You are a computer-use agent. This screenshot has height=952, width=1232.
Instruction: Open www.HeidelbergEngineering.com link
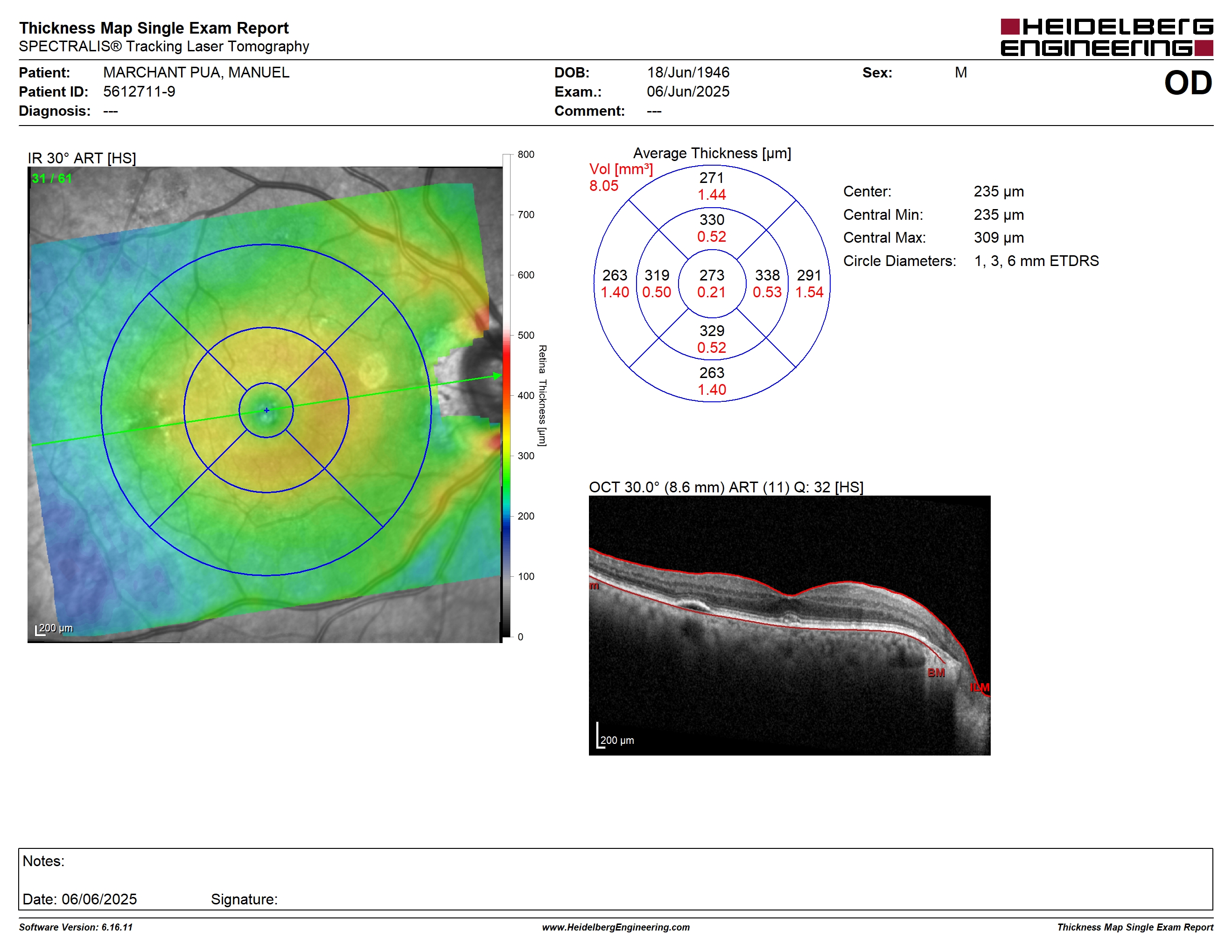(x=616, y=927)
